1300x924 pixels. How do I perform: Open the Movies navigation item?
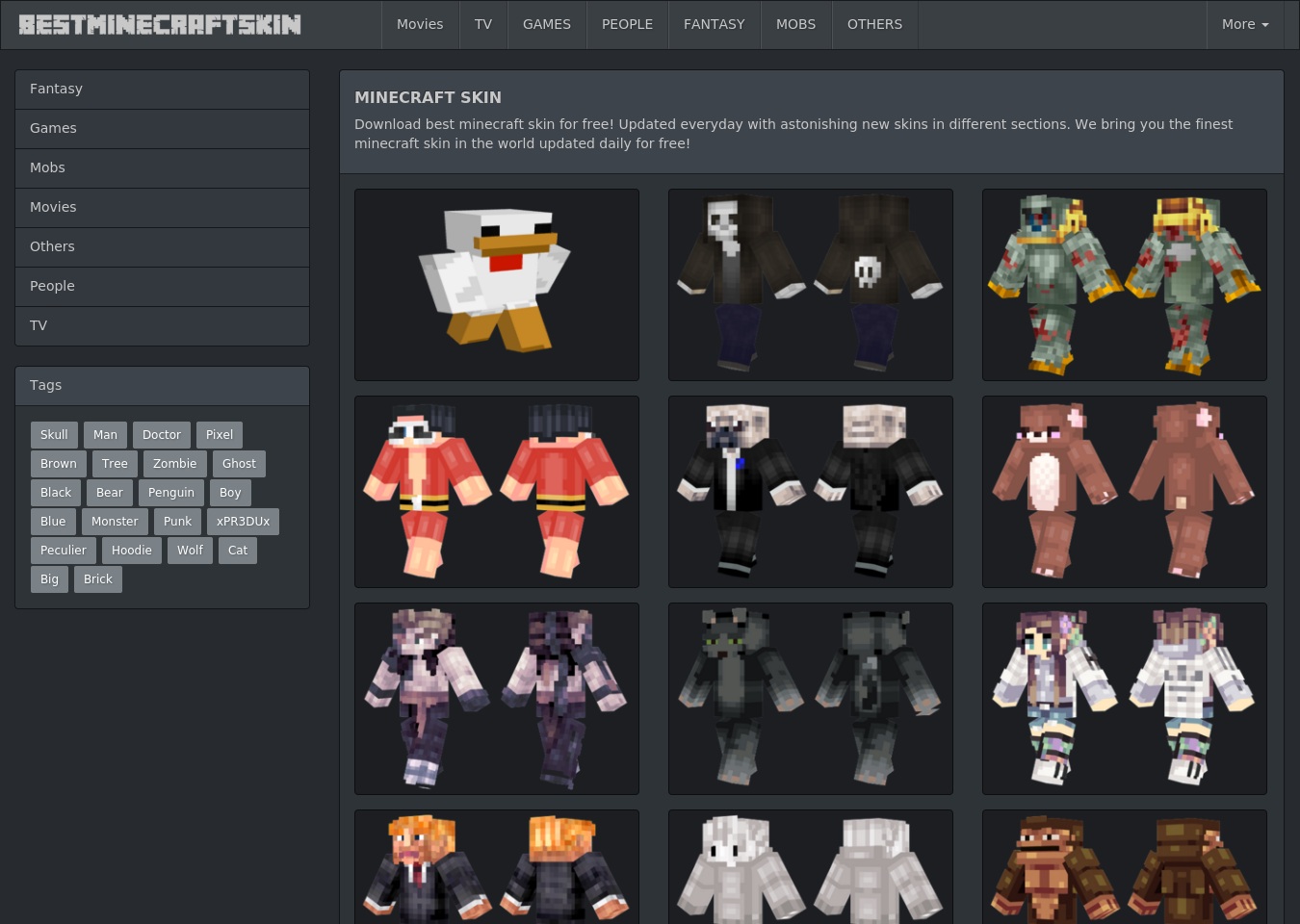pos(420,24)
